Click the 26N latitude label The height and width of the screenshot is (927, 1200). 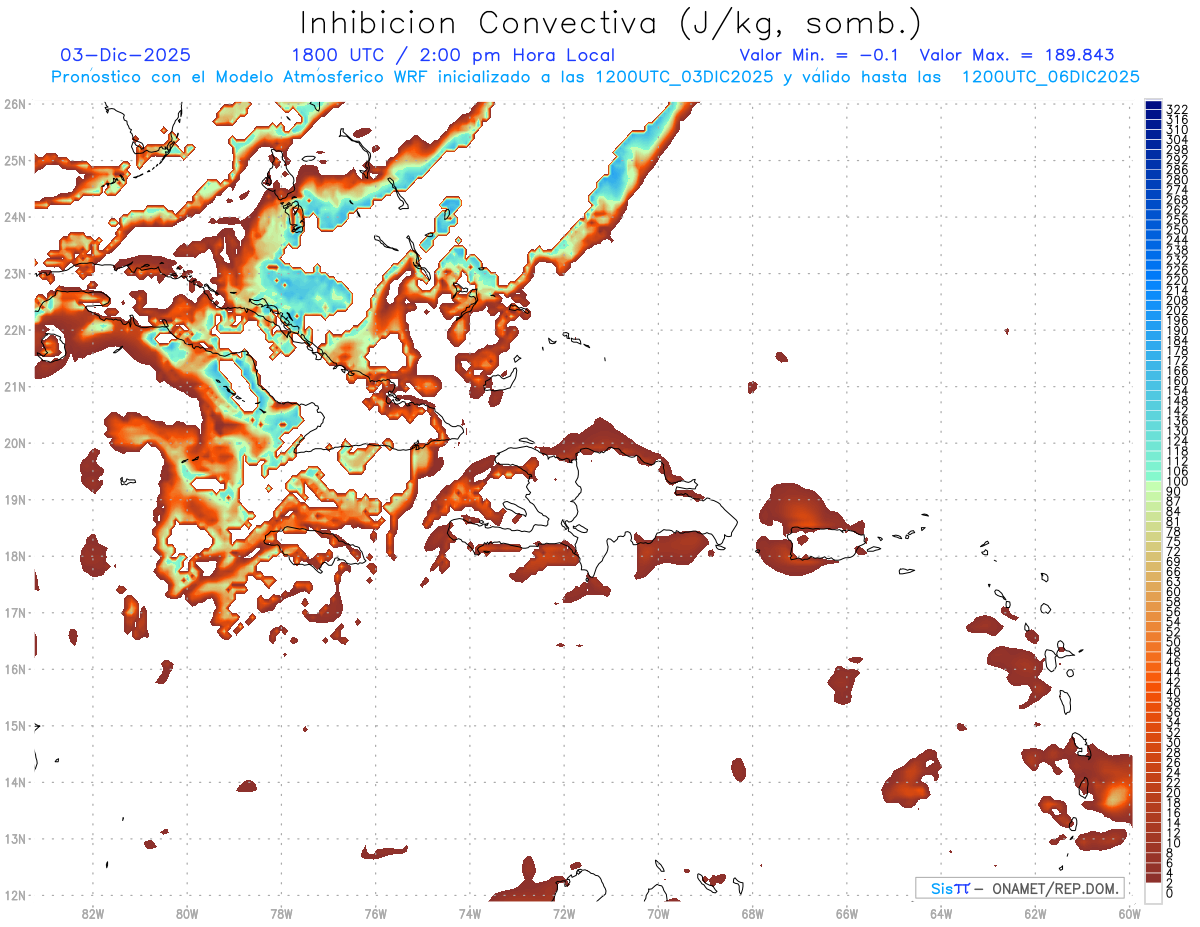point(15,103)
